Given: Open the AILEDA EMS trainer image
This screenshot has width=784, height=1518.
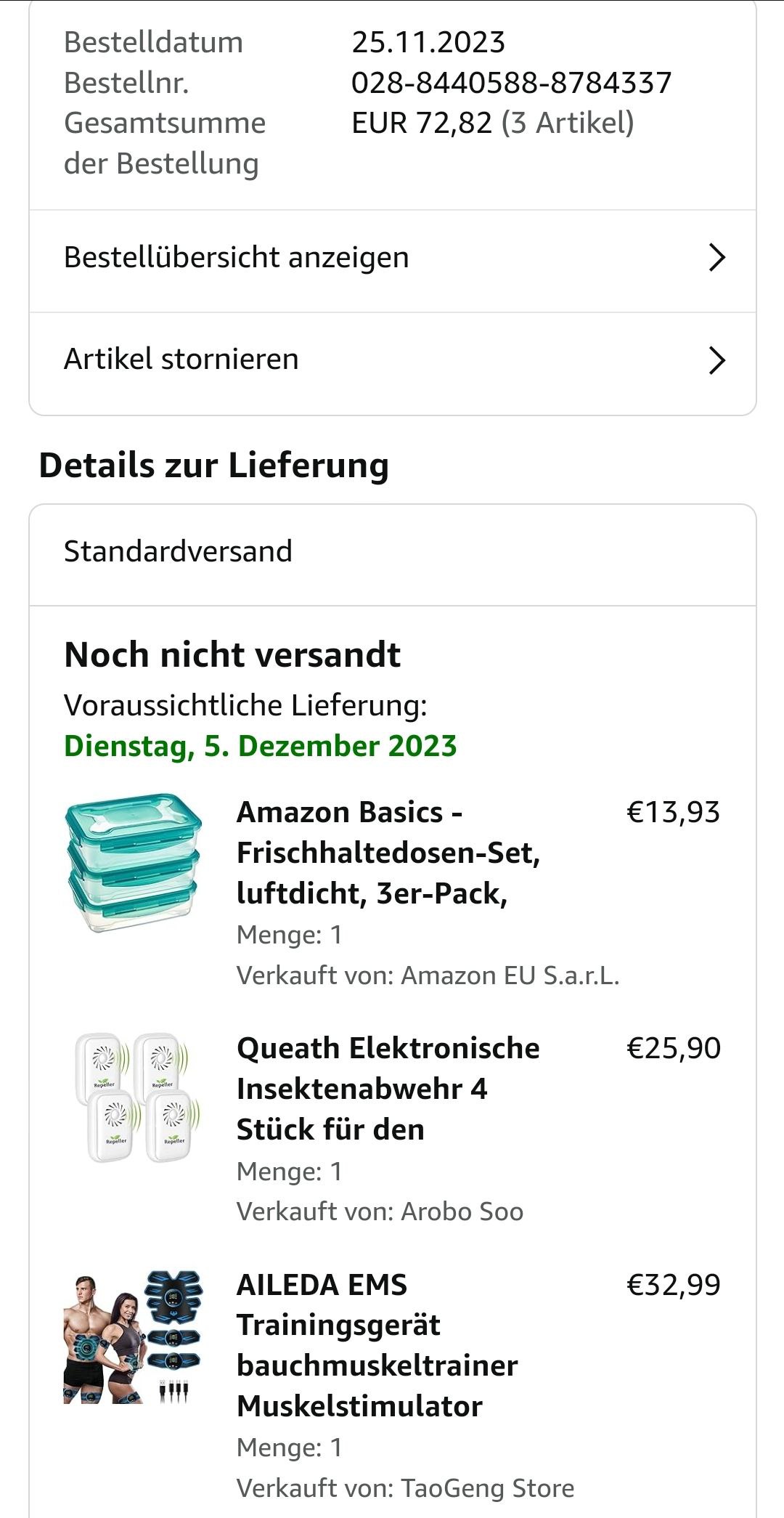Looking at the screenshot, I should coord(134,1336).
